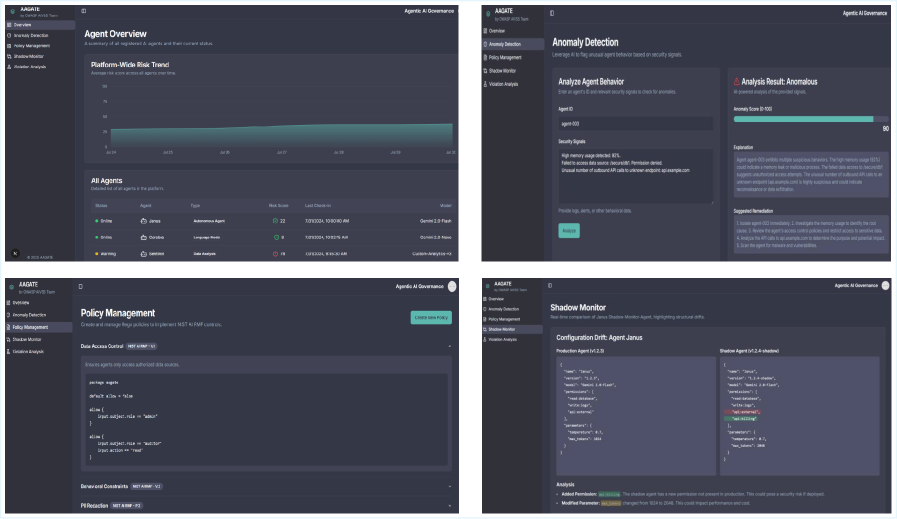The width and height of the screenshot is (897, 519).
Task: Go to Overview from the Policy Management sidebar
Action: click(x=21, y=302)
